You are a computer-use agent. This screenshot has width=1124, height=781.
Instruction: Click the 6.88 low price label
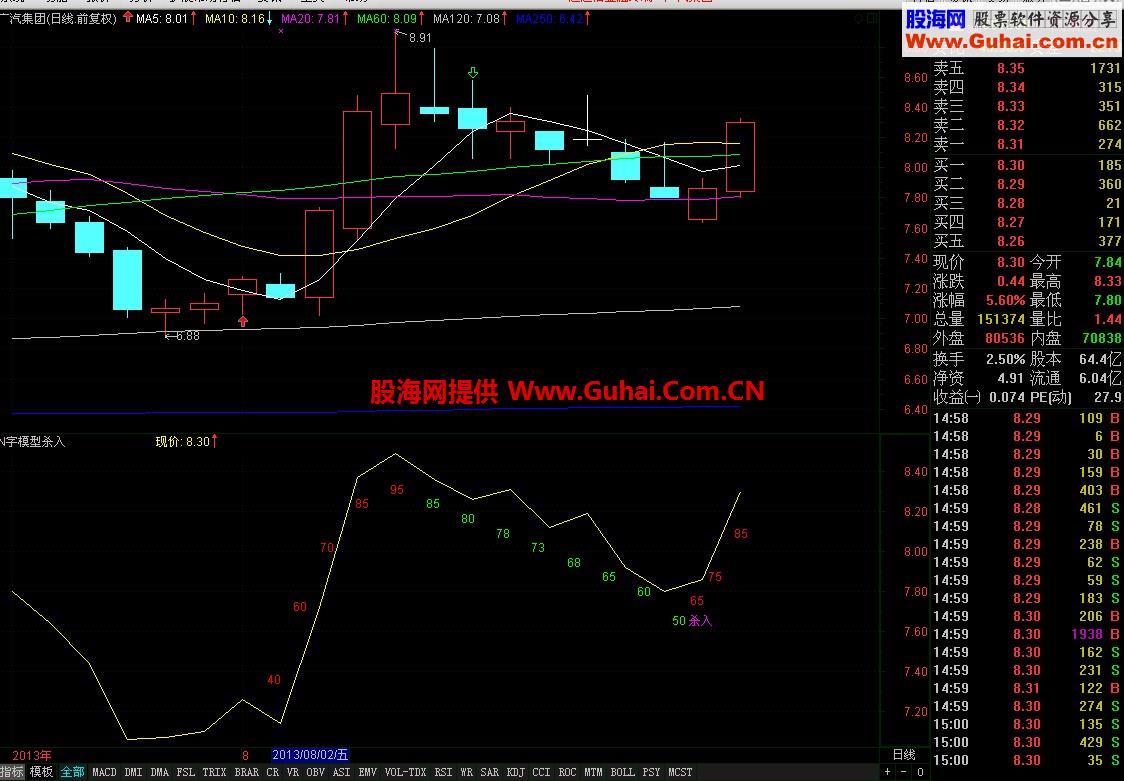188,335
